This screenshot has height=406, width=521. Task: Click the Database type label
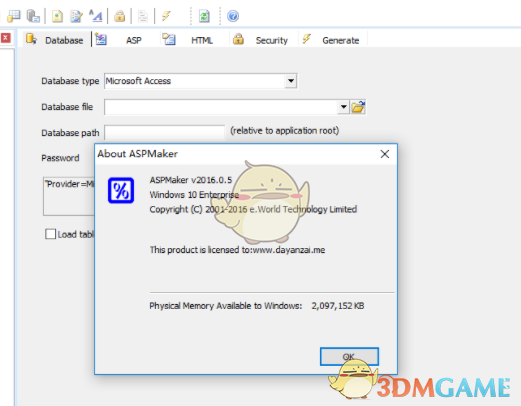(70, 81)
